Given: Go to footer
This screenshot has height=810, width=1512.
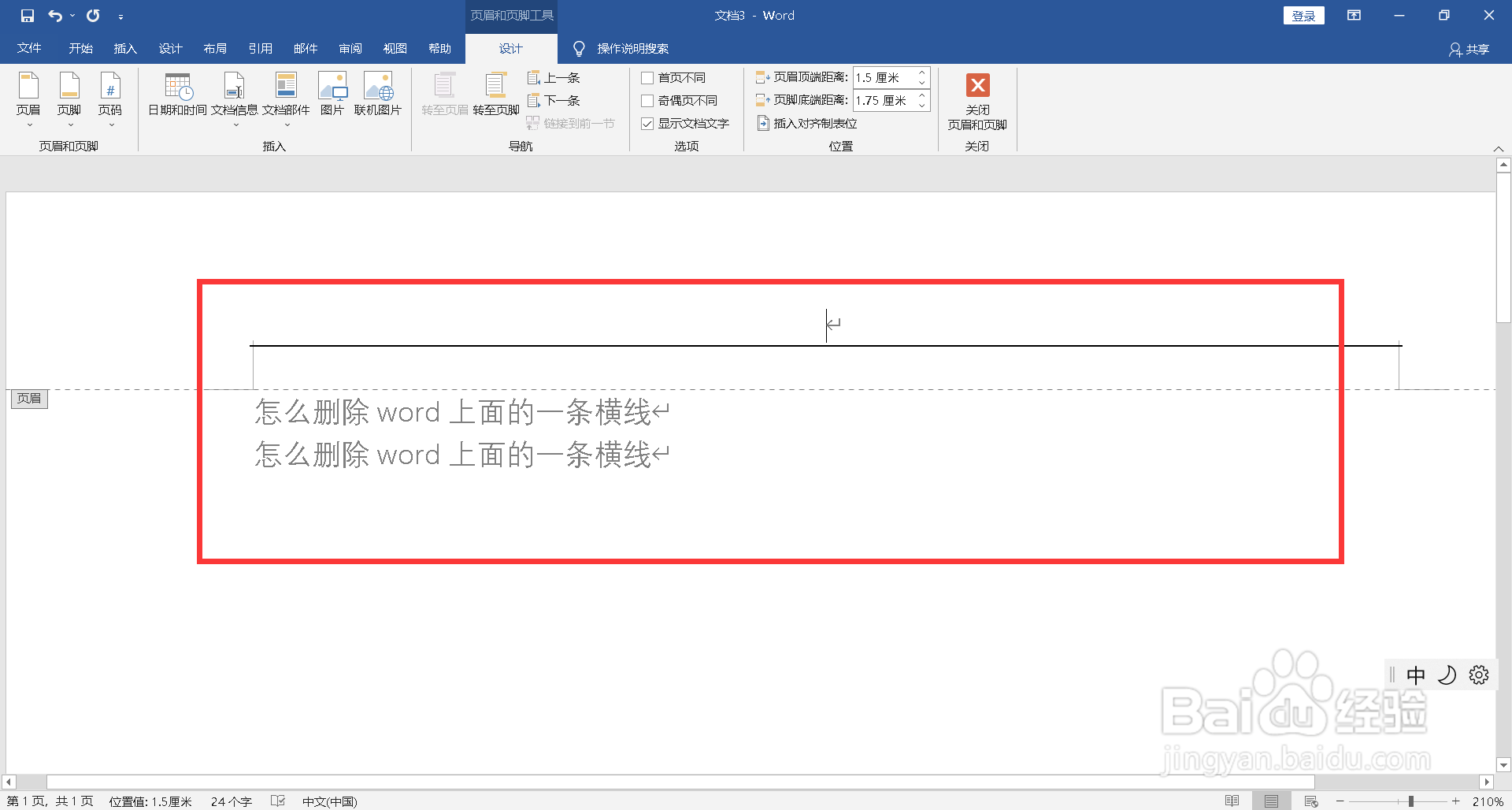Looking at the screenshot, I should point(495,95).
